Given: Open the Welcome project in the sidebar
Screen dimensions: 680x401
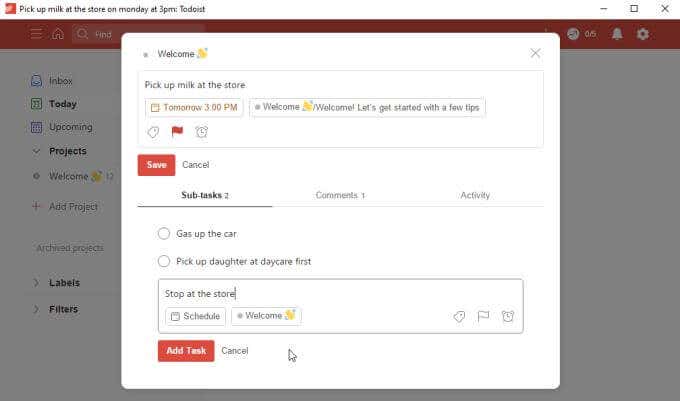Looking at the screenshot, I should 74,176.
